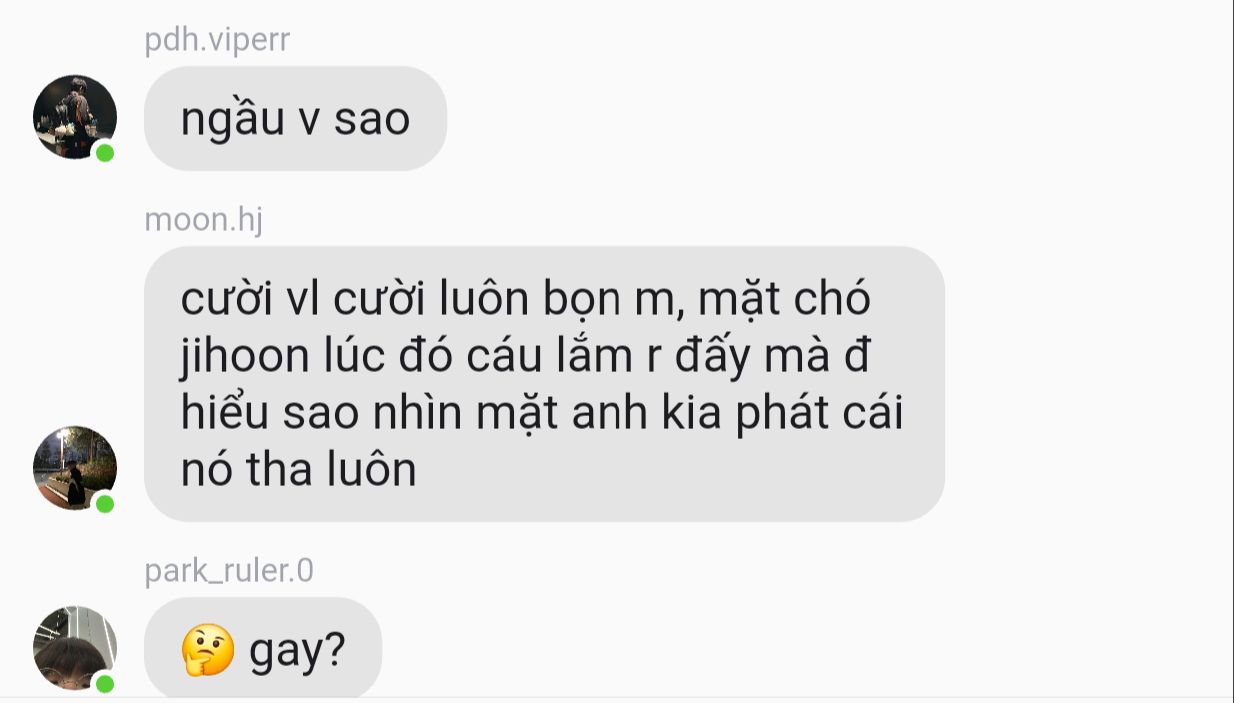This screenshot has height=703, width=1234.
Task: Click the text "nó tha luôn"
Action: (x=299, y=470)
